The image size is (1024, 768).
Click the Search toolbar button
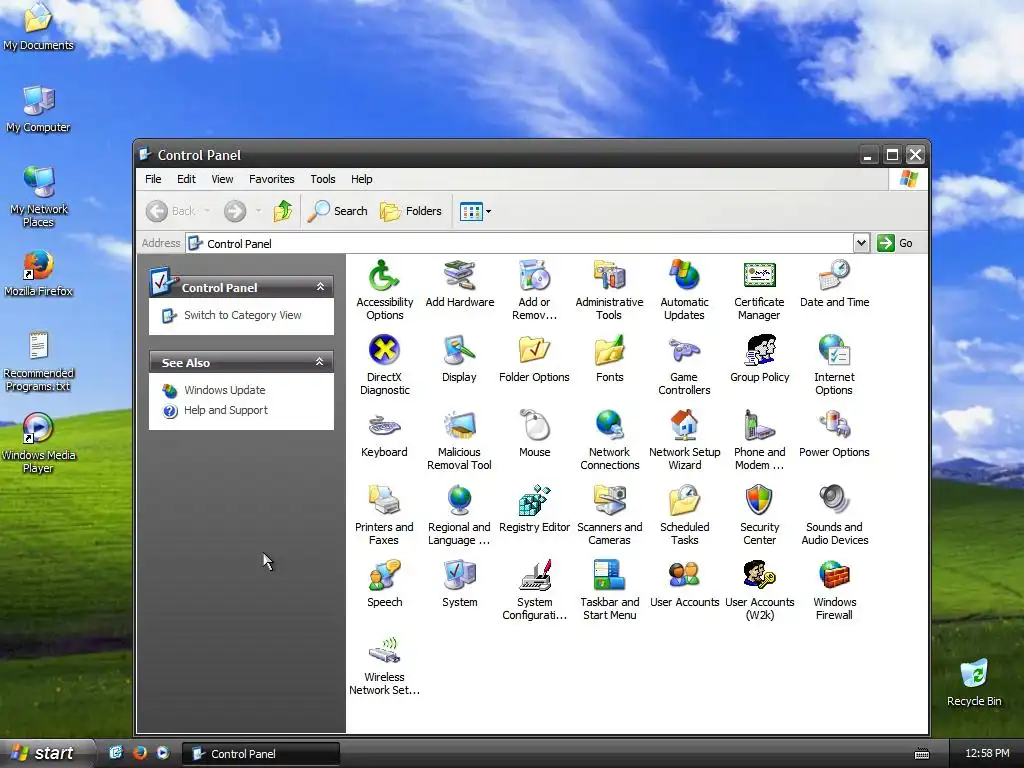pyautogui.click(x=338, y=211)
